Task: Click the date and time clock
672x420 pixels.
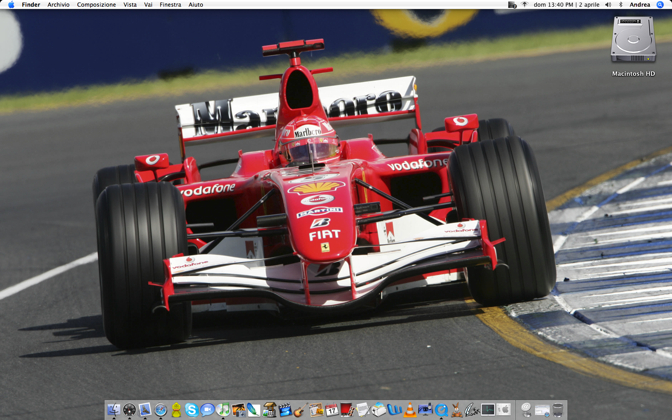Action: tap(567, 4)
